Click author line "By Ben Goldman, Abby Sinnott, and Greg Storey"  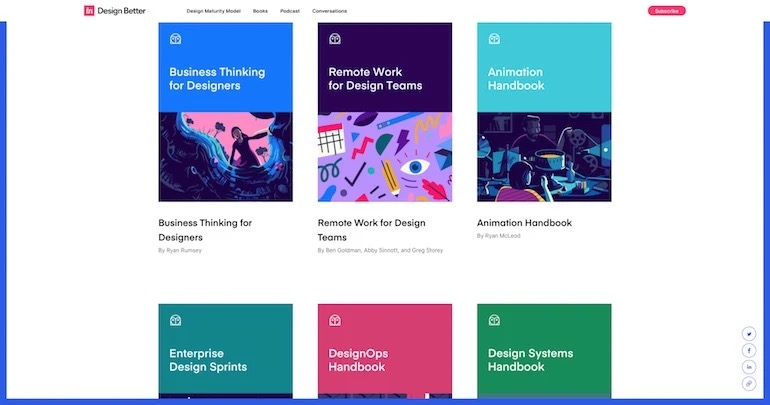(x=380, y=250)
